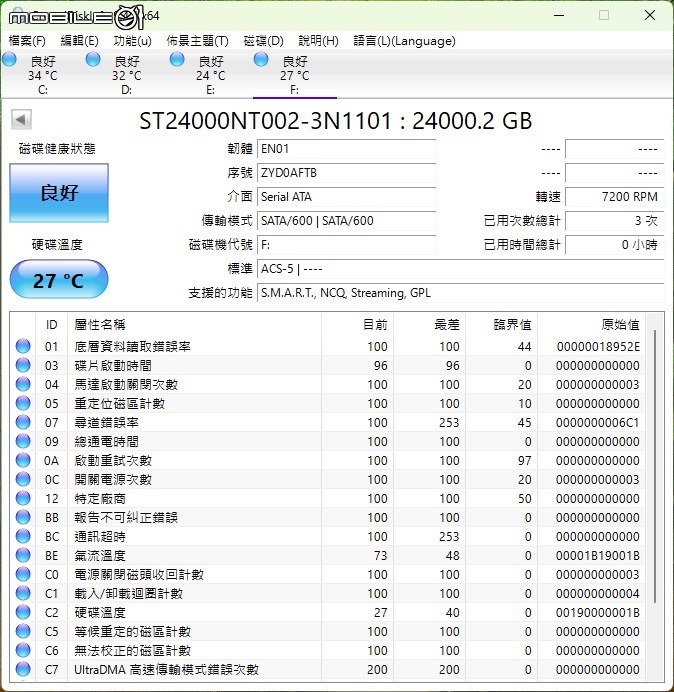This screenshot has height=692, width=674.
Task: Click status orb of attribute C0 電源關閉磁頭收回計數
Action: [x=23, y=574]
